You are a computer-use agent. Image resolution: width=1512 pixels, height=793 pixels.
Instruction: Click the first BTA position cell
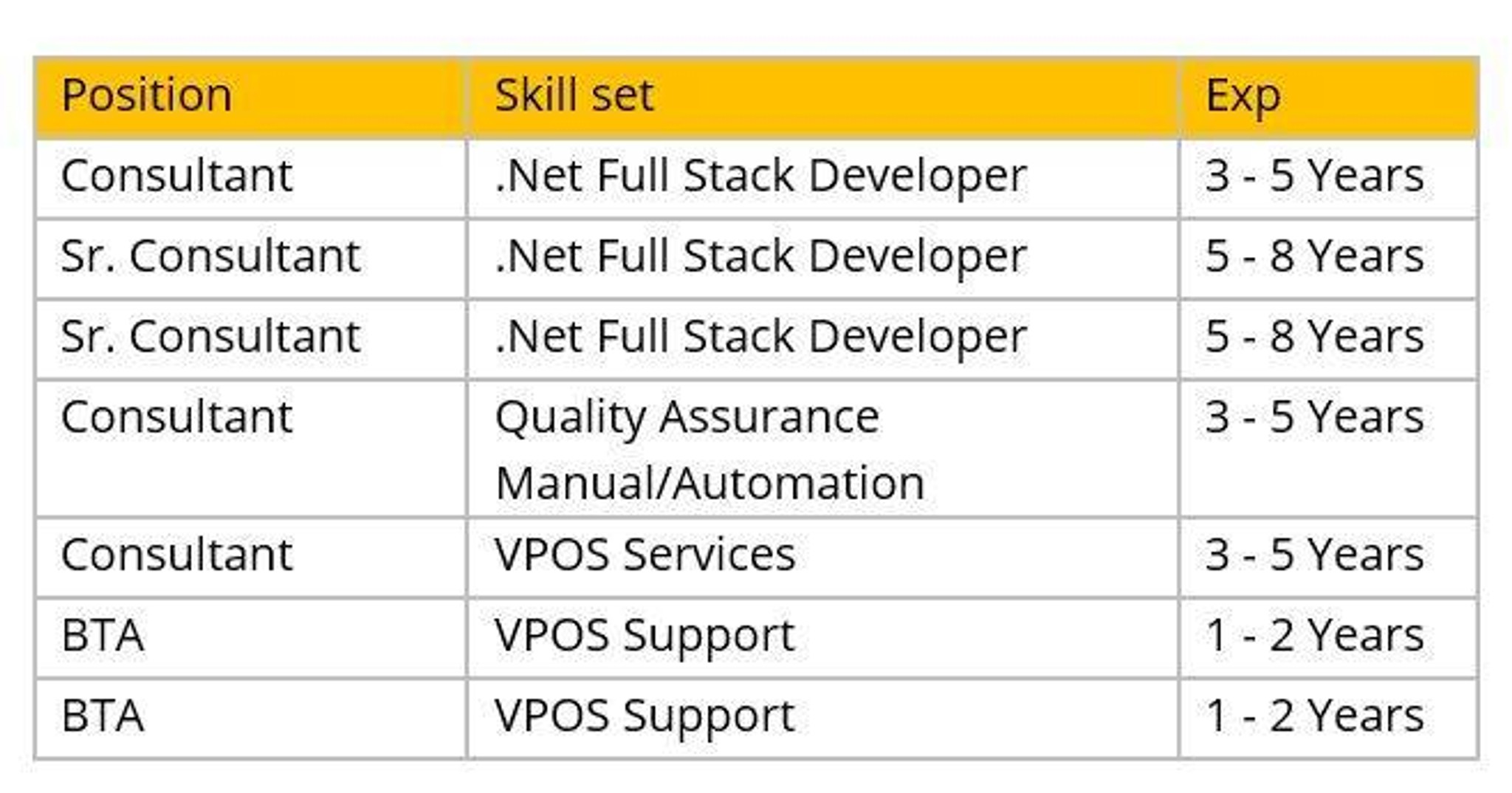[103, 635]
